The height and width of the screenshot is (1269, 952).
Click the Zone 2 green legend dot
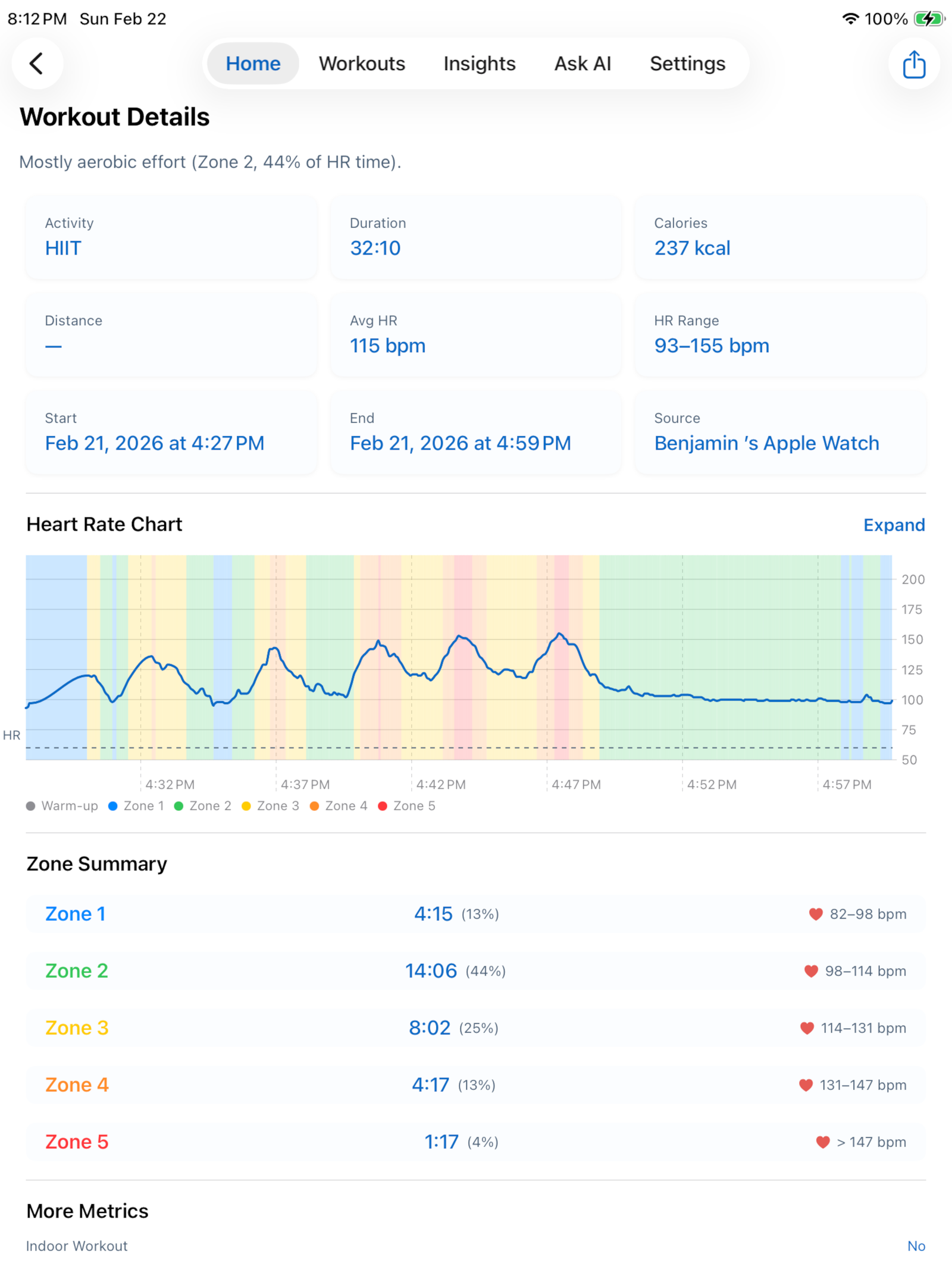click(x=178, y=806)
